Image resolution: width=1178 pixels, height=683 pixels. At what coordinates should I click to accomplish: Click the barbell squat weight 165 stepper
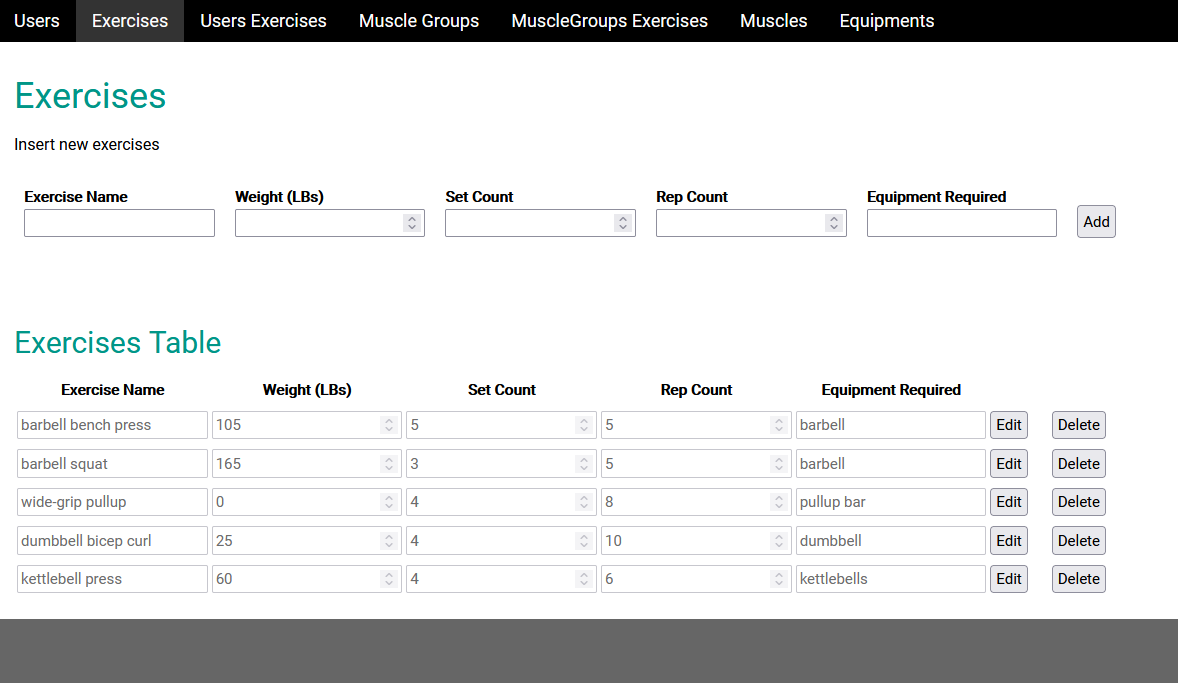pyautogui.click(x=388, y=464)
